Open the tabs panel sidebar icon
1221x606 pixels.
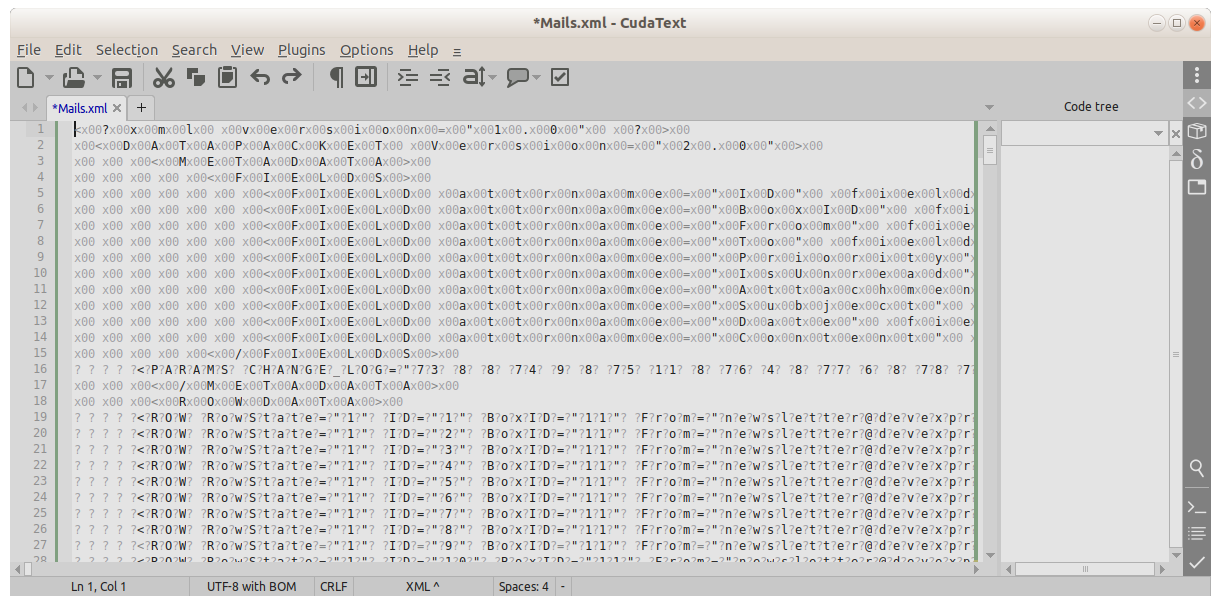pyautogui.click(x=1197, y=187)
